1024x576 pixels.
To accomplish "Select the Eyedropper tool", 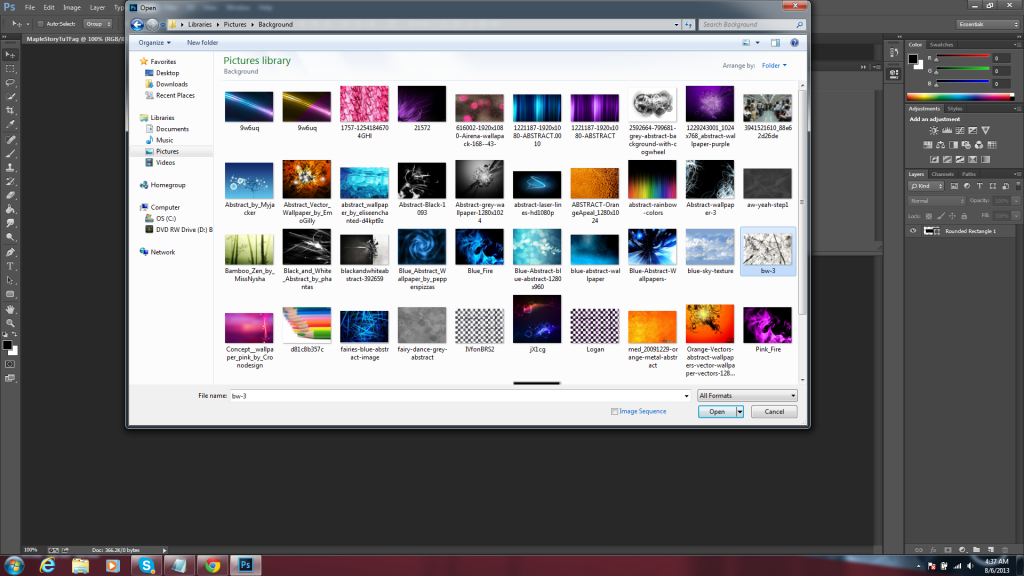I will 10,124.
